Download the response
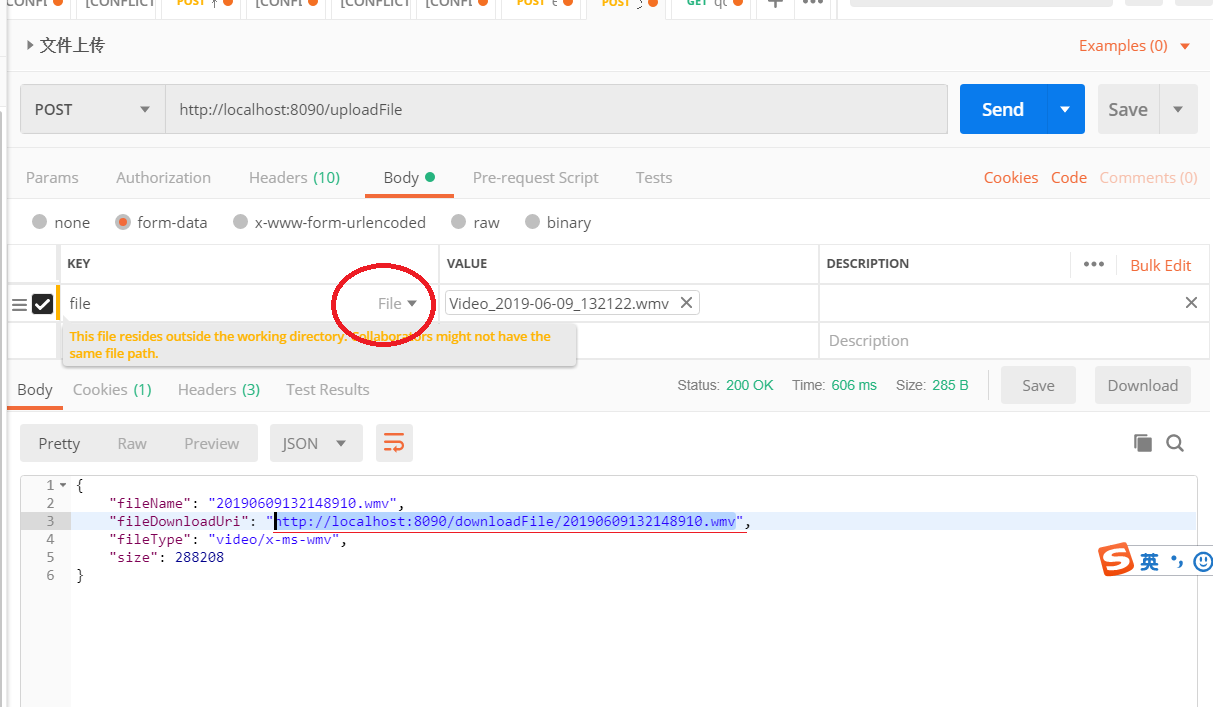This screenshot has height=707, width=1213. click(1143, 385)
